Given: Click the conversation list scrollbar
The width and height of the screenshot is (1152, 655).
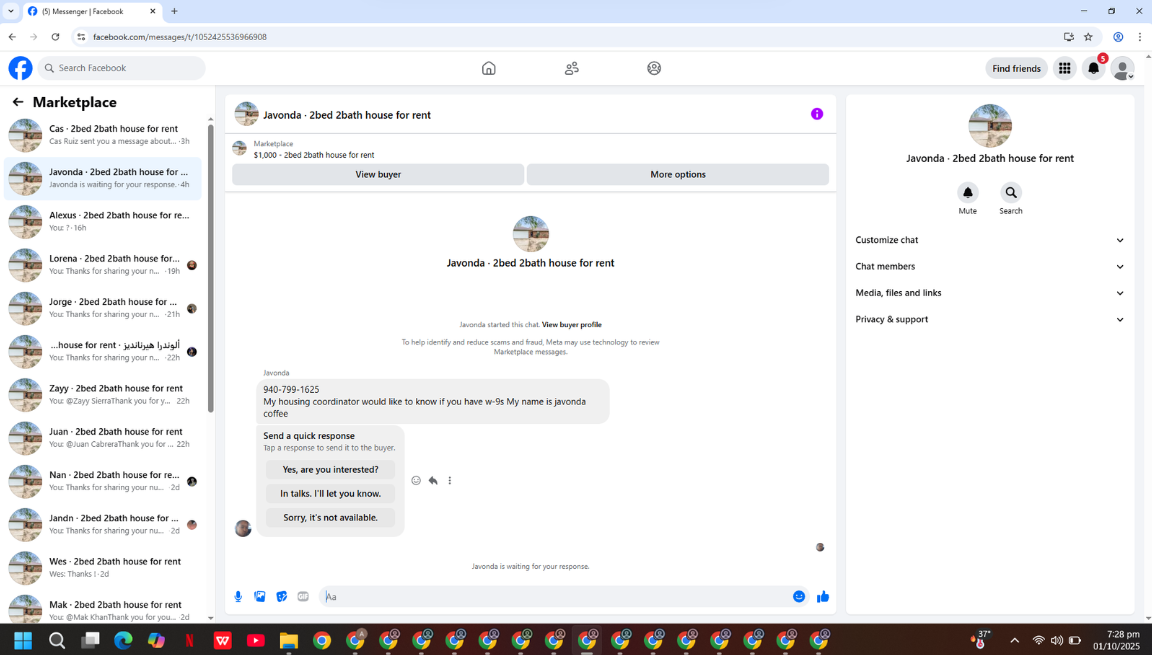Looking at the screenshot, I should (211, 269).
